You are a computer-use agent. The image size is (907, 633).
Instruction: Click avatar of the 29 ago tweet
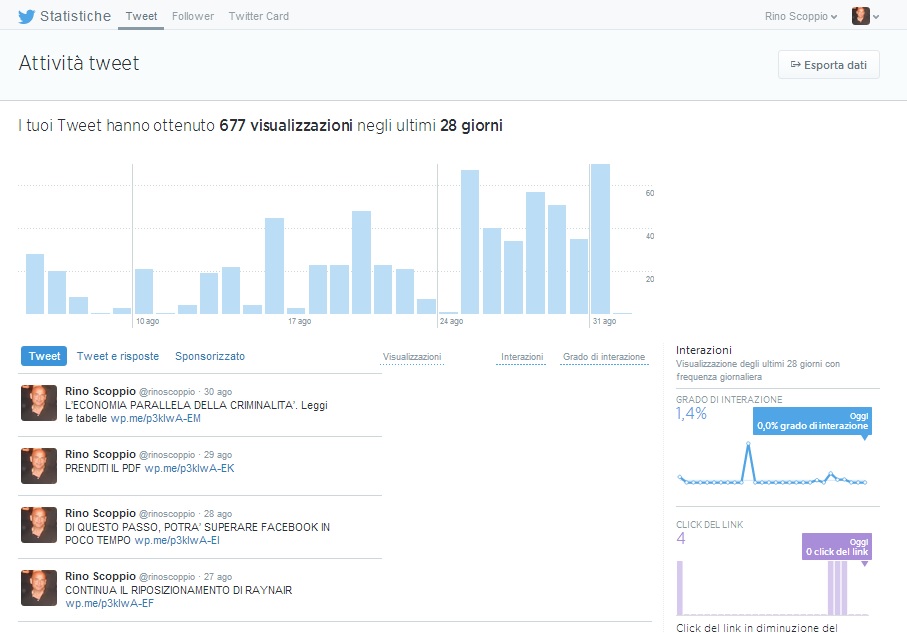(39, 465)
